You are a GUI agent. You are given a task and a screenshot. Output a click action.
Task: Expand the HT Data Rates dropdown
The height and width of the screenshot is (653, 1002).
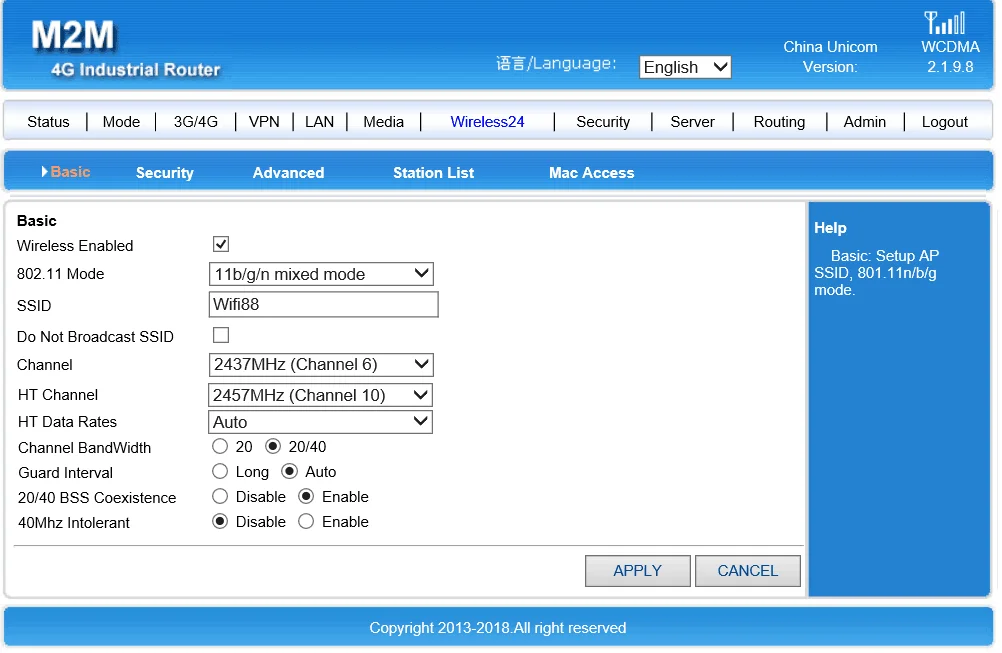[320, 422]
